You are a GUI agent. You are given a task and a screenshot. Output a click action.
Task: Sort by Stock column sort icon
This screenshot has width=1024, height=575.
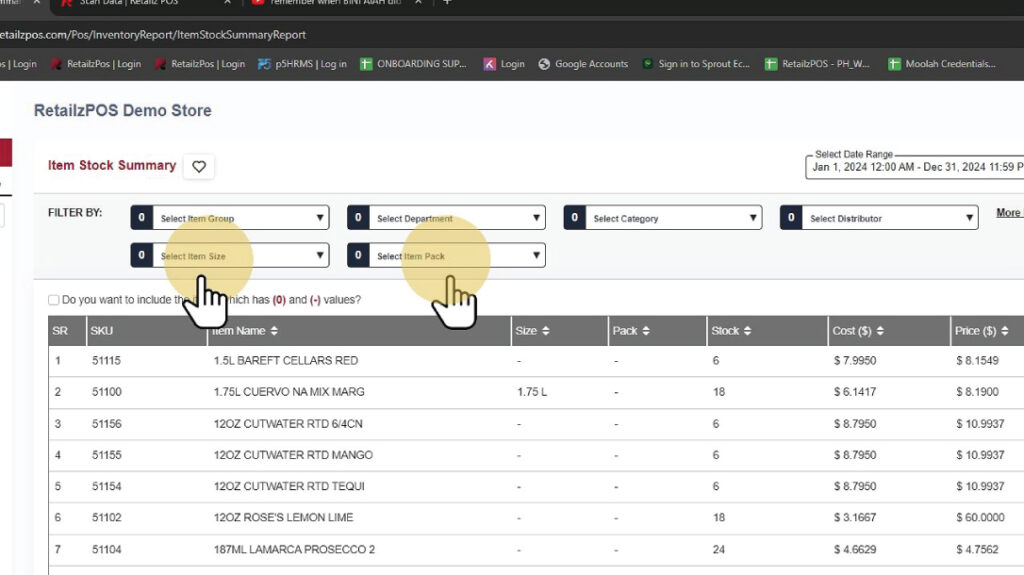(x=748, y=331)
